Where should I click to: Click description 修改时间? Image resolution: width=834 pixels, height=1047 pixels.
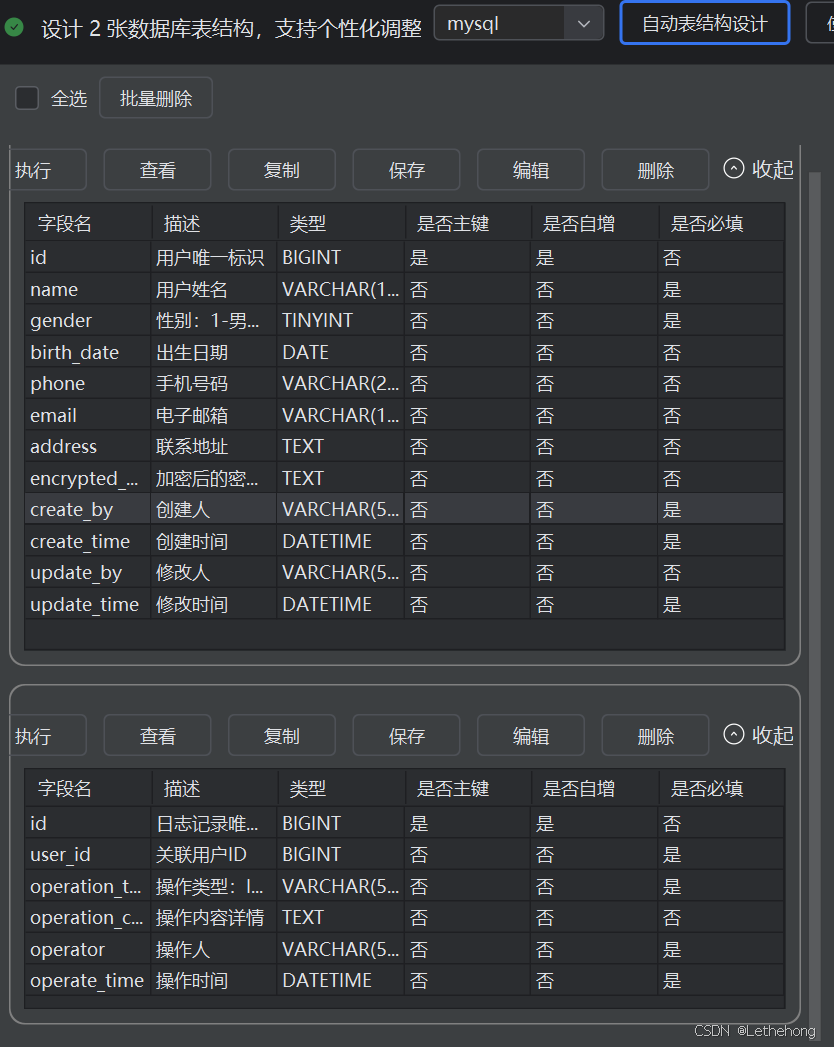point(192,604)
